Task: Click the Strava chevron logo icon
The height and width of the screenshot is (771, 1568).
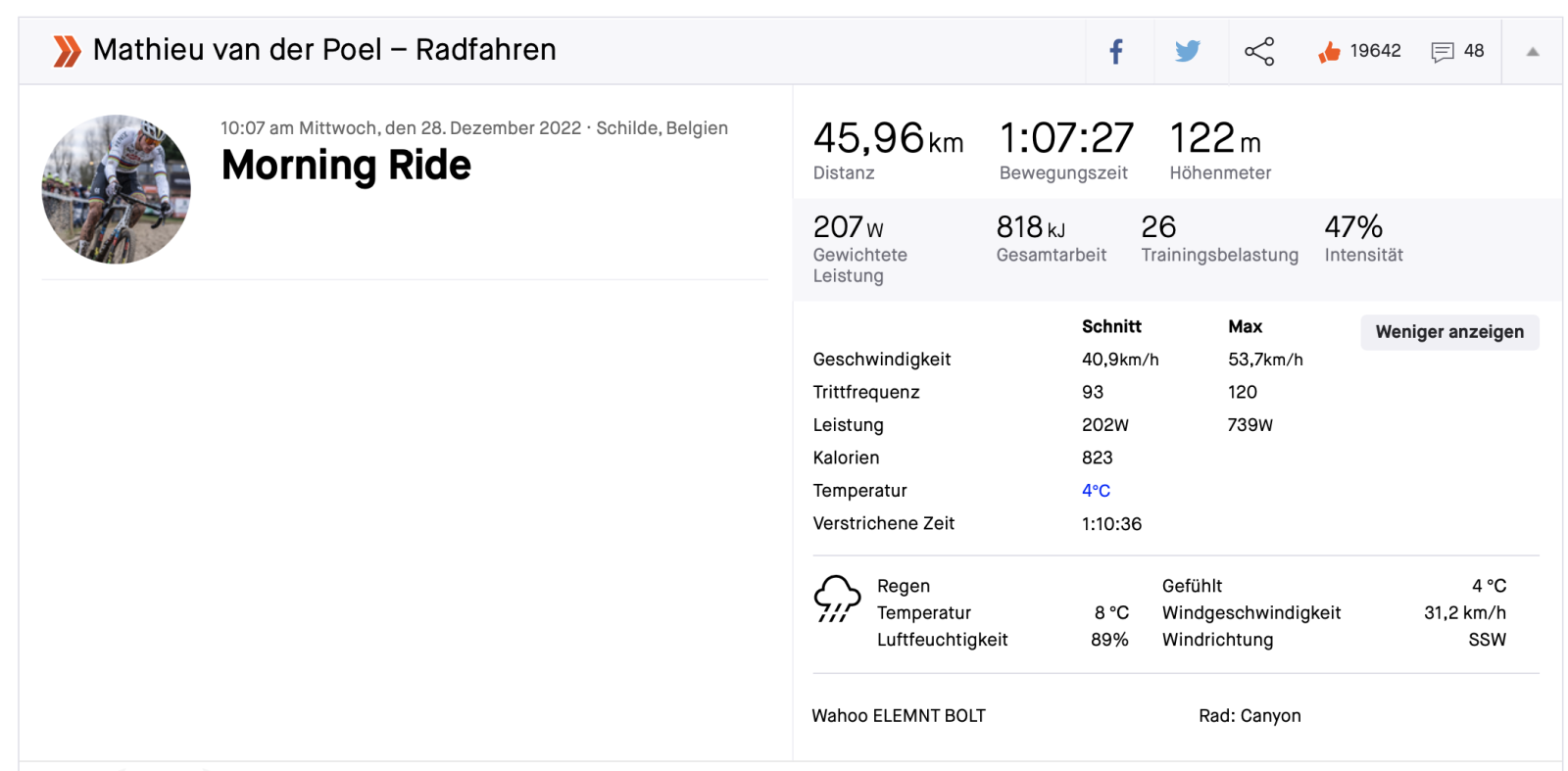Action: pyautogui.click(x=67, y=51)
